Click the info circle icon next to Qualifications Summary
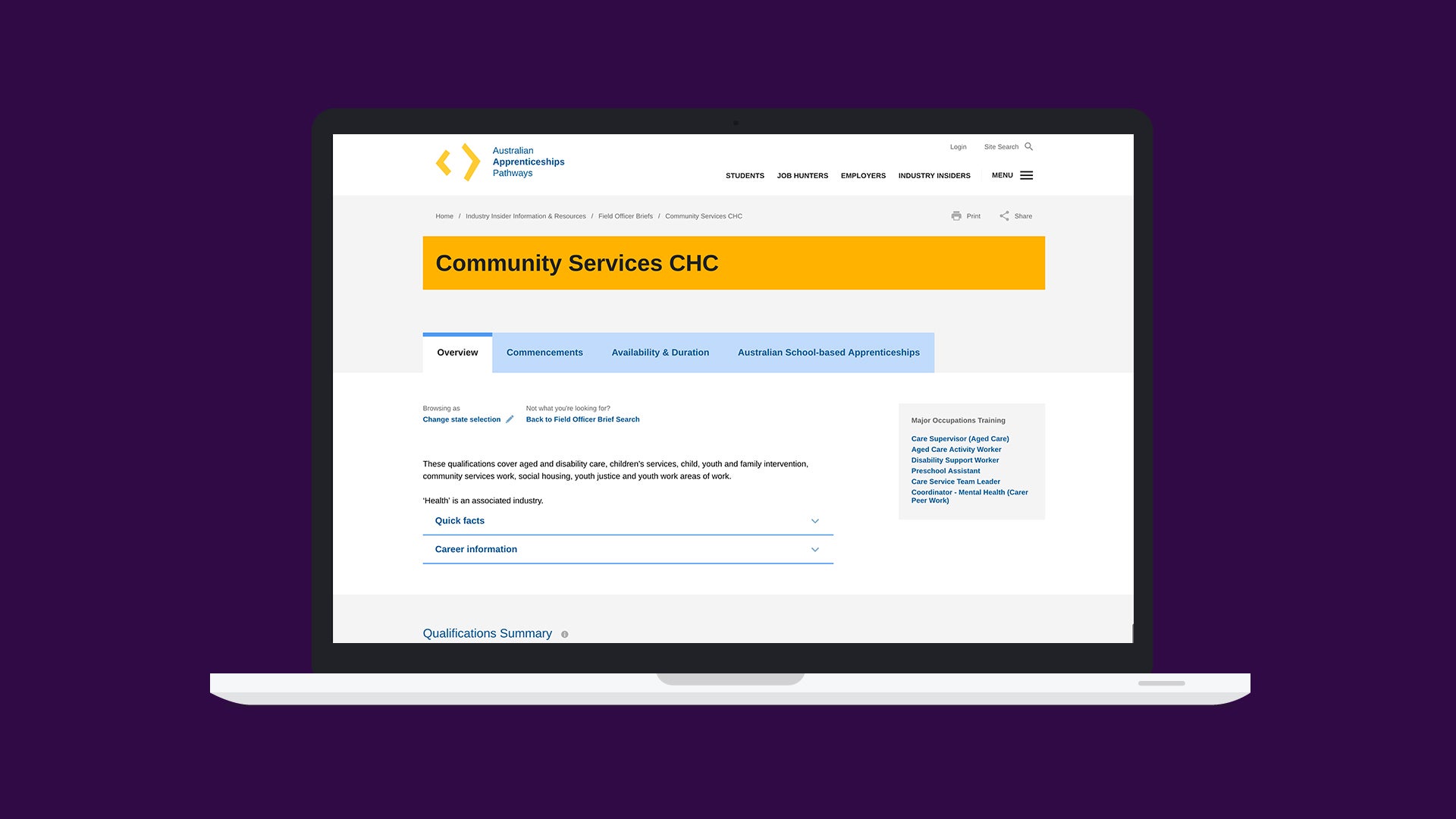Image resolution: width=1456 pixels, height=819 pixels. [x=565, y=634]
